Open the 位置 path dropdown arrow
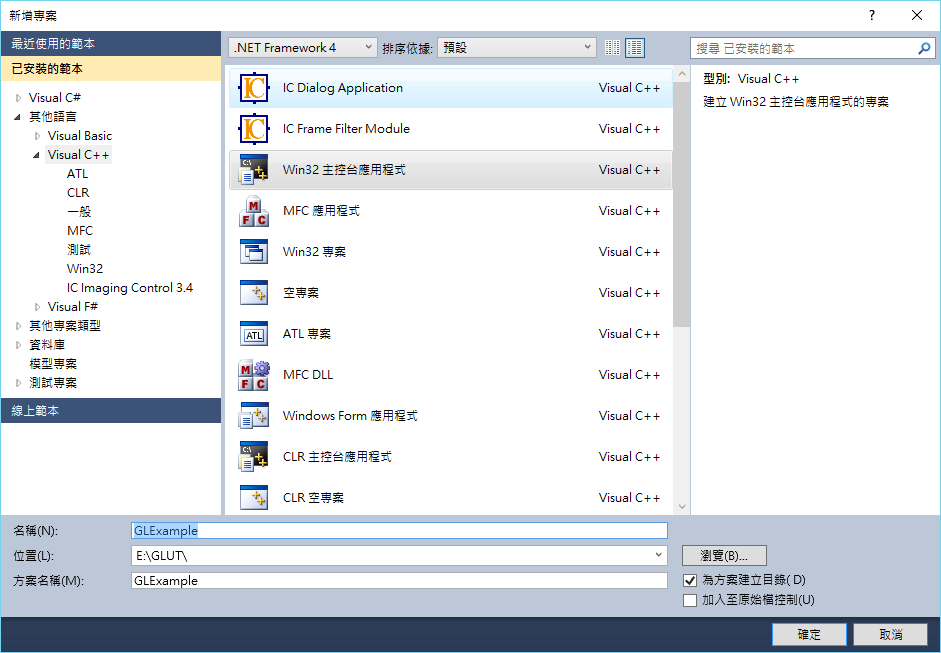The width and height of the screenshot is (941, 653). 658,555
